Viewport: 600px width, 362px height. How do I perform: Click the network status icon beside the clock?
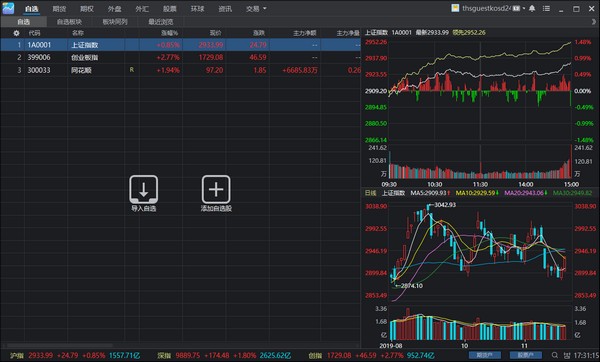coord(567,355)
